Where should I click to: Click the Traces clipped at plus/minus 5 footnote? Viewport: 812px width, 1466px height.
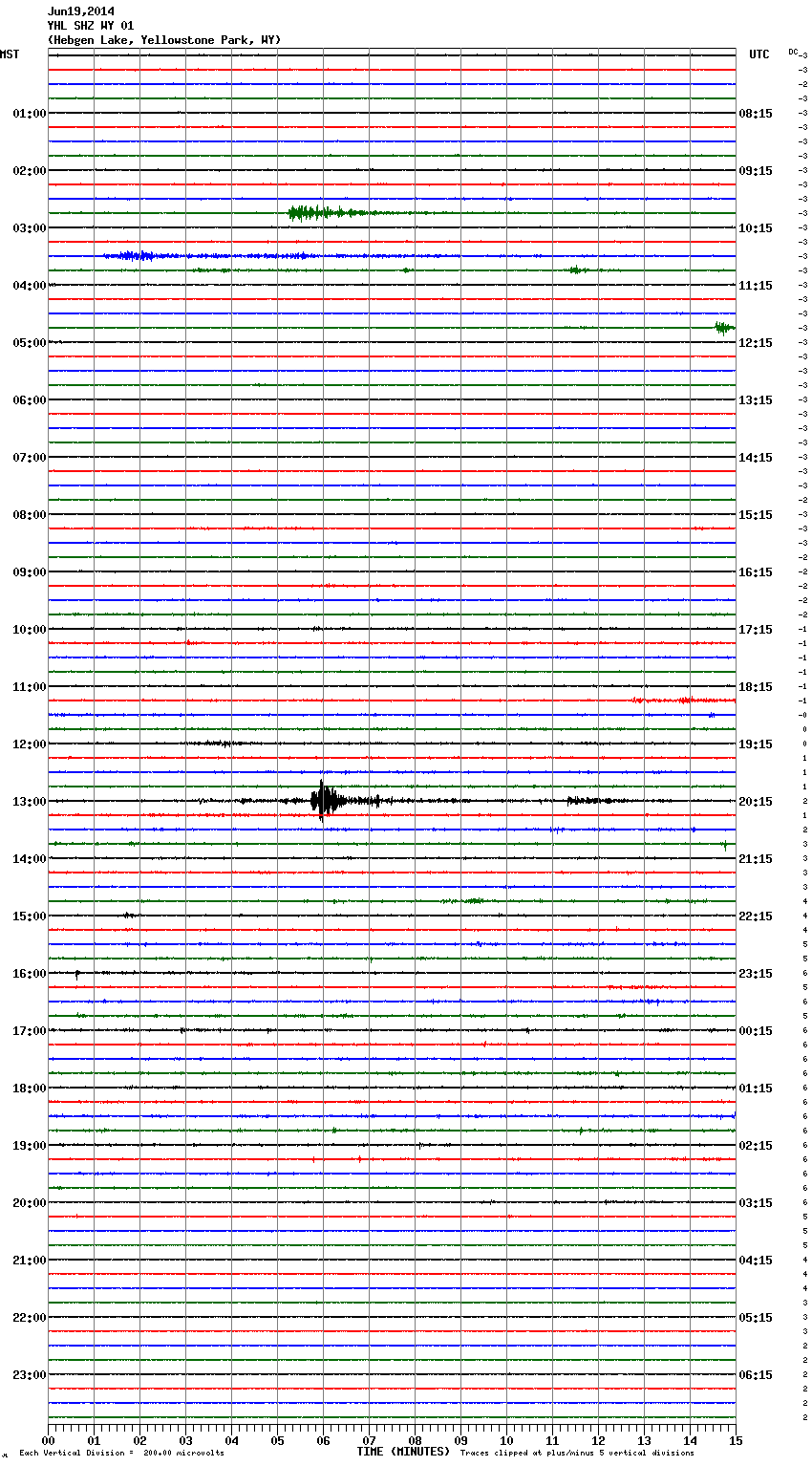(577, 1453)
